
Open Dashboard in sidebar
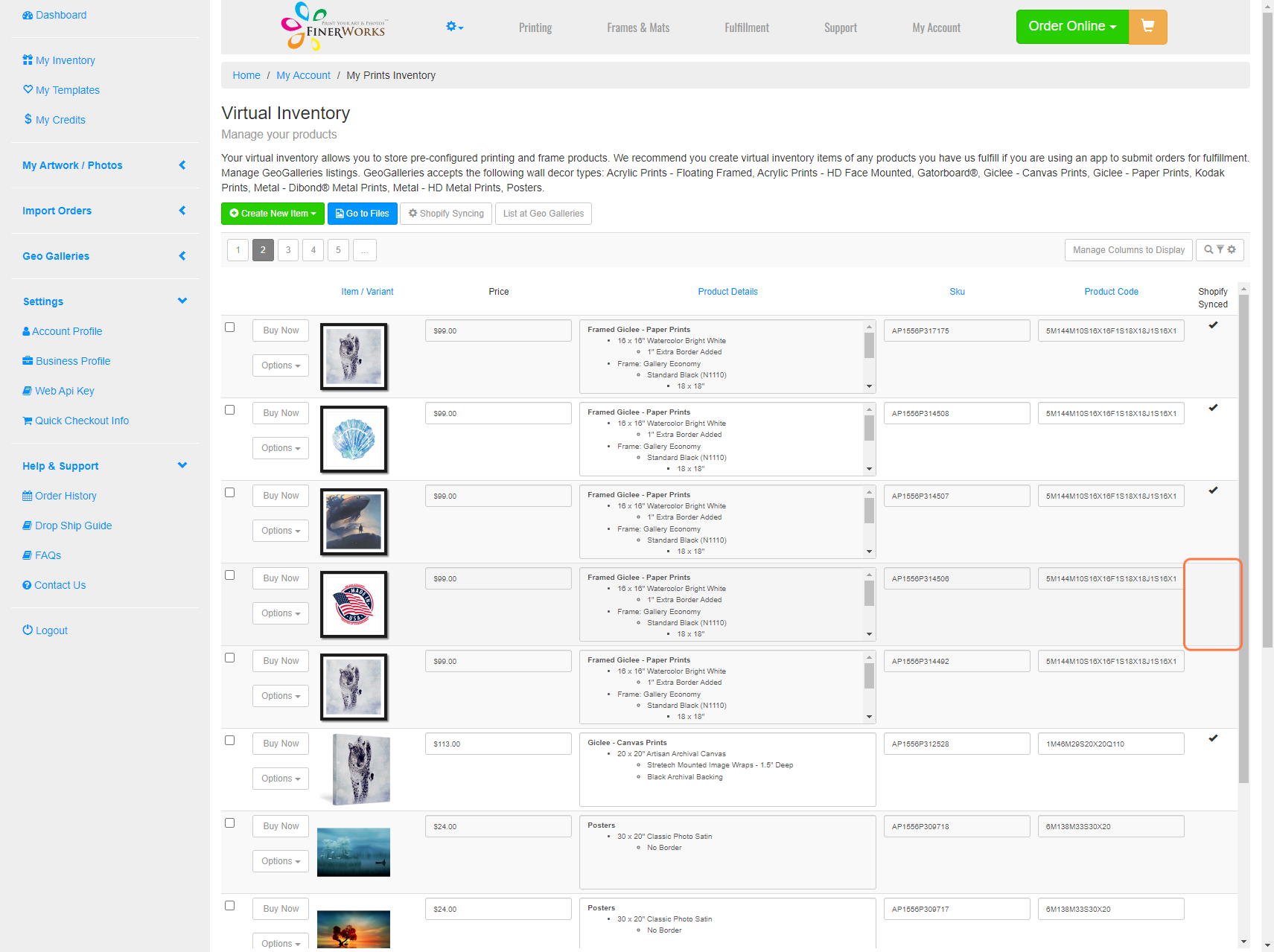click(54, 15)
